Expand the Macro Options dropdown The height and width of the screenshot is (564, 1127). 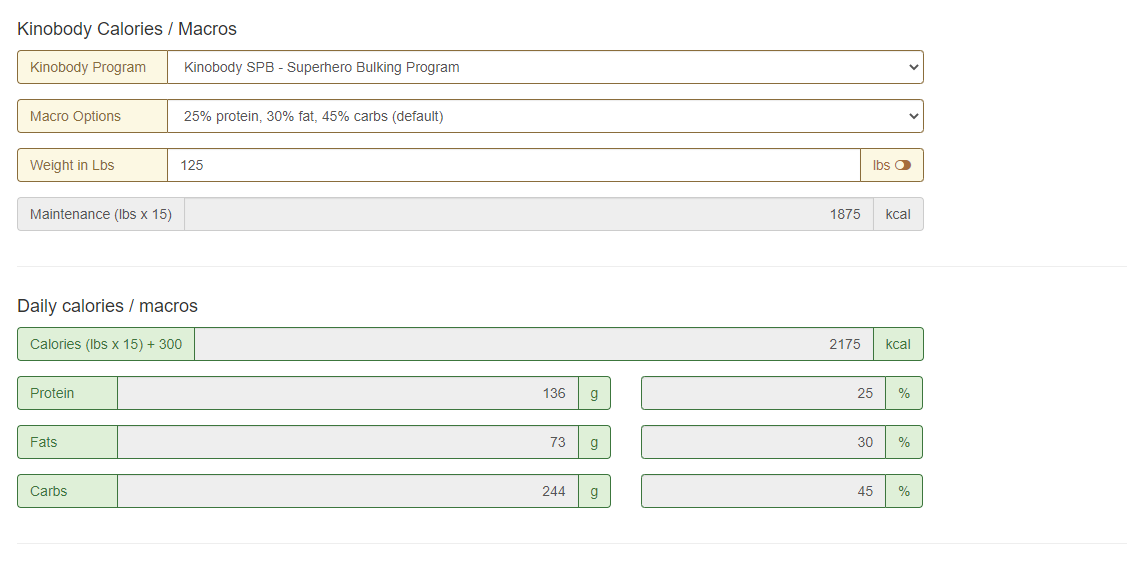click(x=545, y=116)
